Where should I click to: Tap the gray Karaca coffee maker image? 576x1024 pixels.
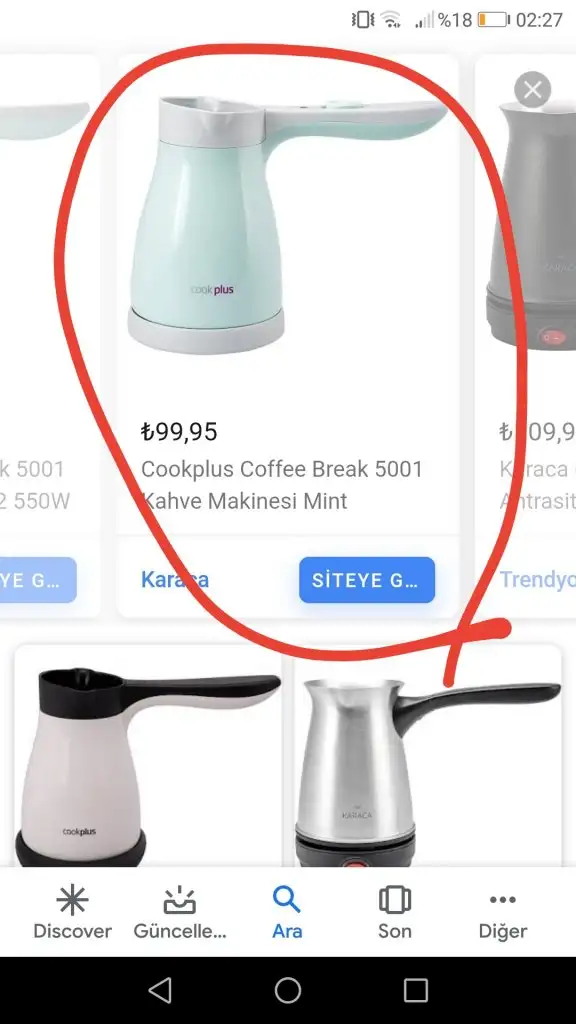tap(530, 225)
